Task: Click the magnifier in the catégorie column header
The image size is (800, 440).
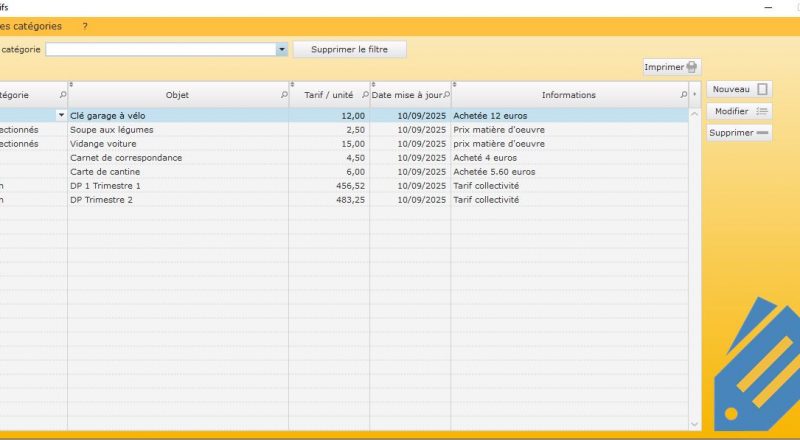Action: click(62, 95)
